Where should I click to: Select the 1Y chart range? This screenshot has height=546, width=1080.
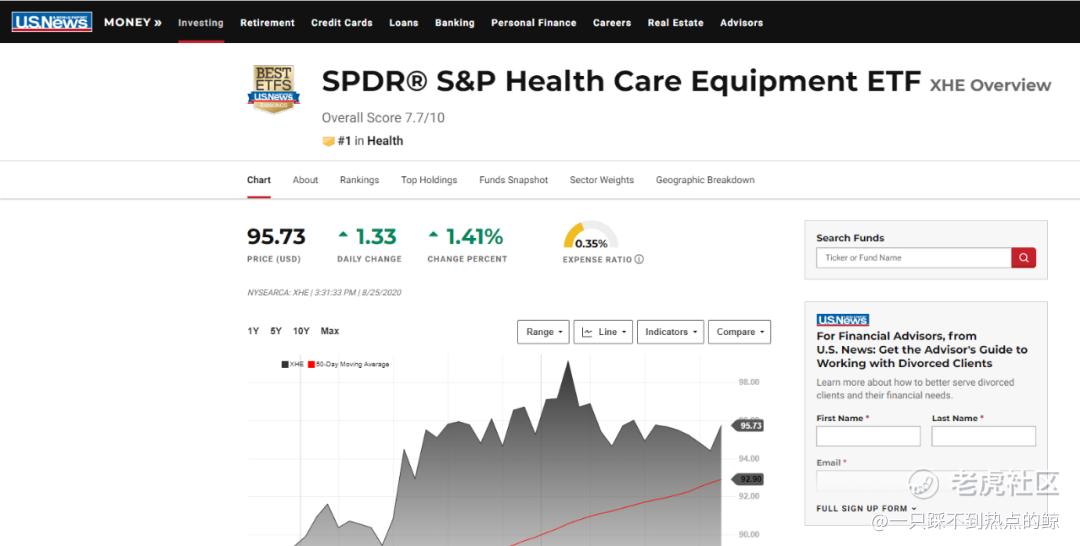click(253, 331)
